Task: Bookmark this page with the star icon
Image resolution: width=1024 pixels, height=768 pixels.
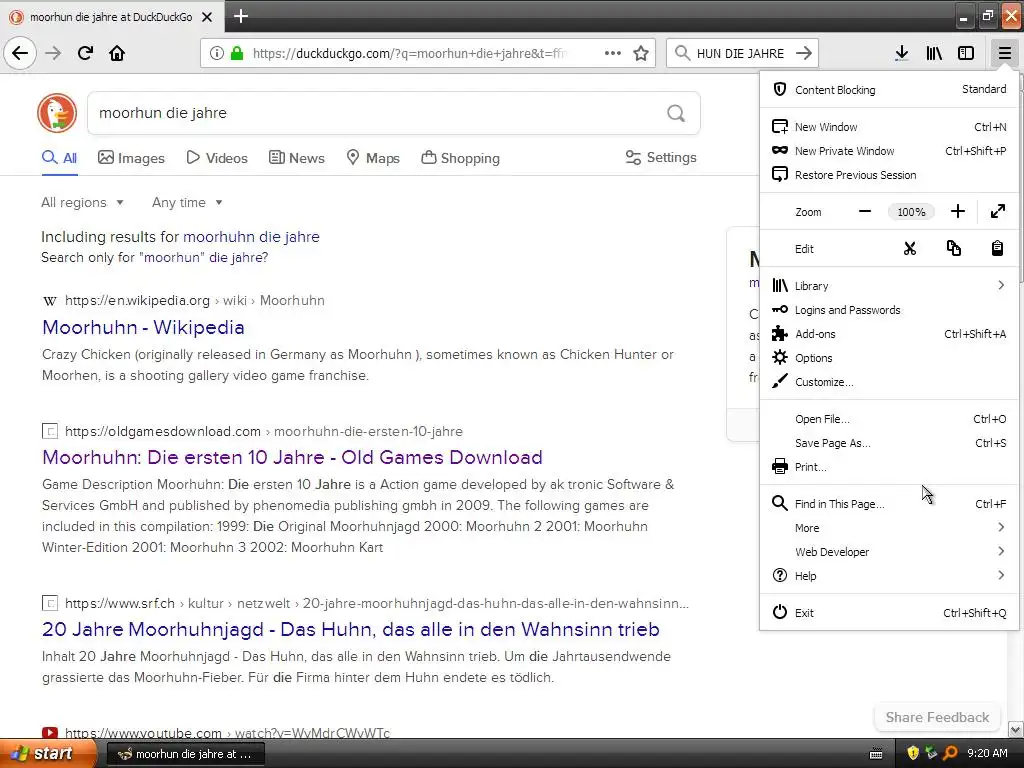Action: [641, 53]
